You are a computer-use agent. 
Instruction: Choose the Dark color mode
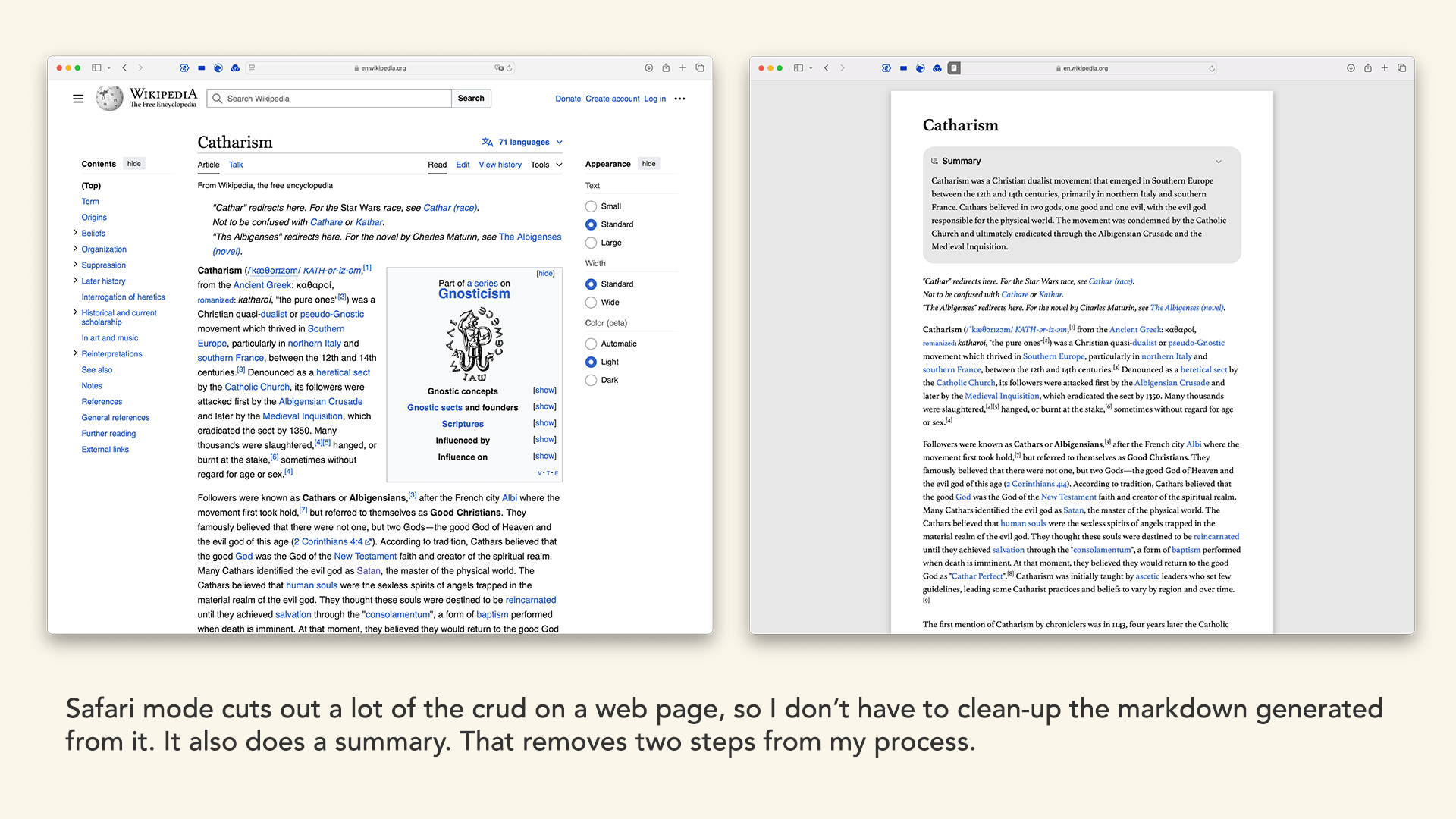[x=591, y=381]
